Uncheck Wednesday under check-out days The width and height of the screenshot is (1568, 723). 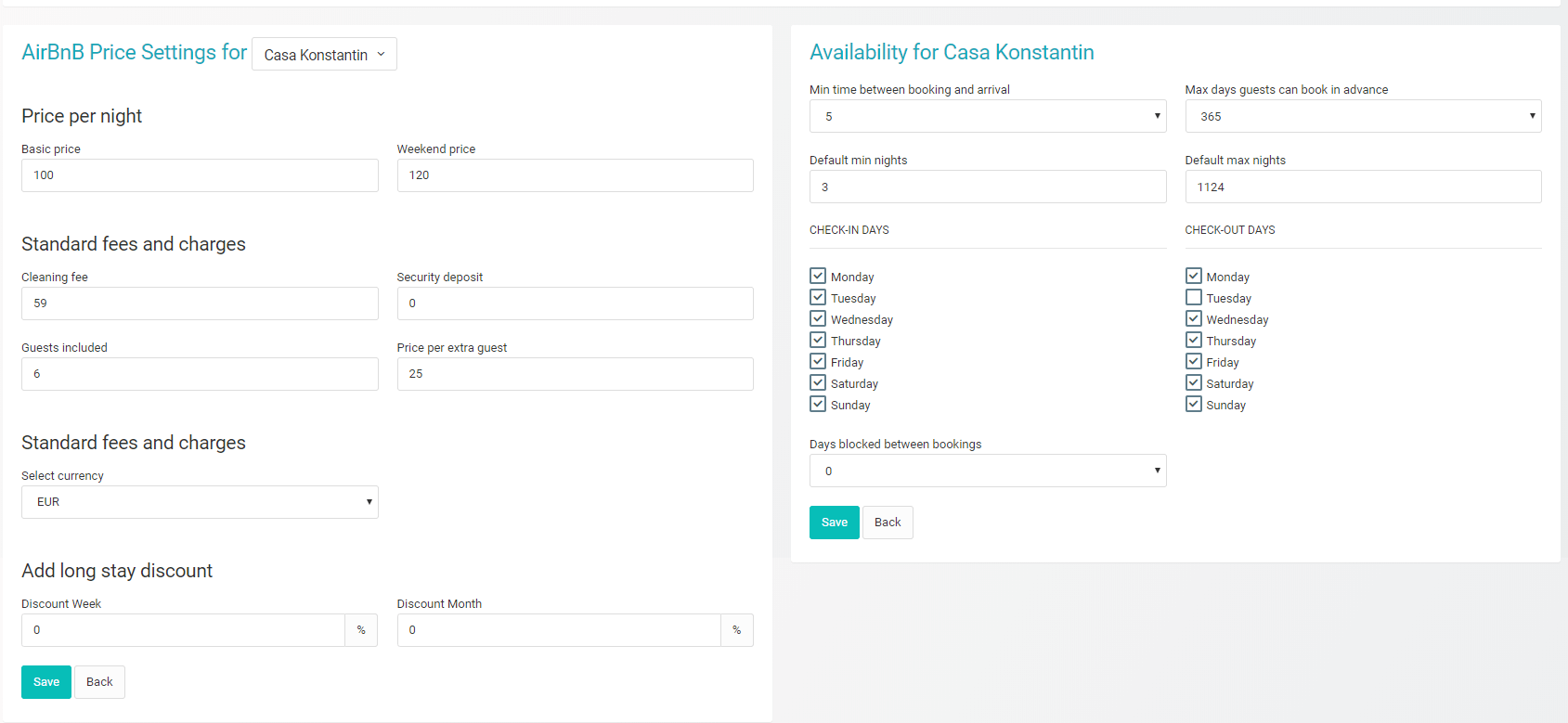1194,318
